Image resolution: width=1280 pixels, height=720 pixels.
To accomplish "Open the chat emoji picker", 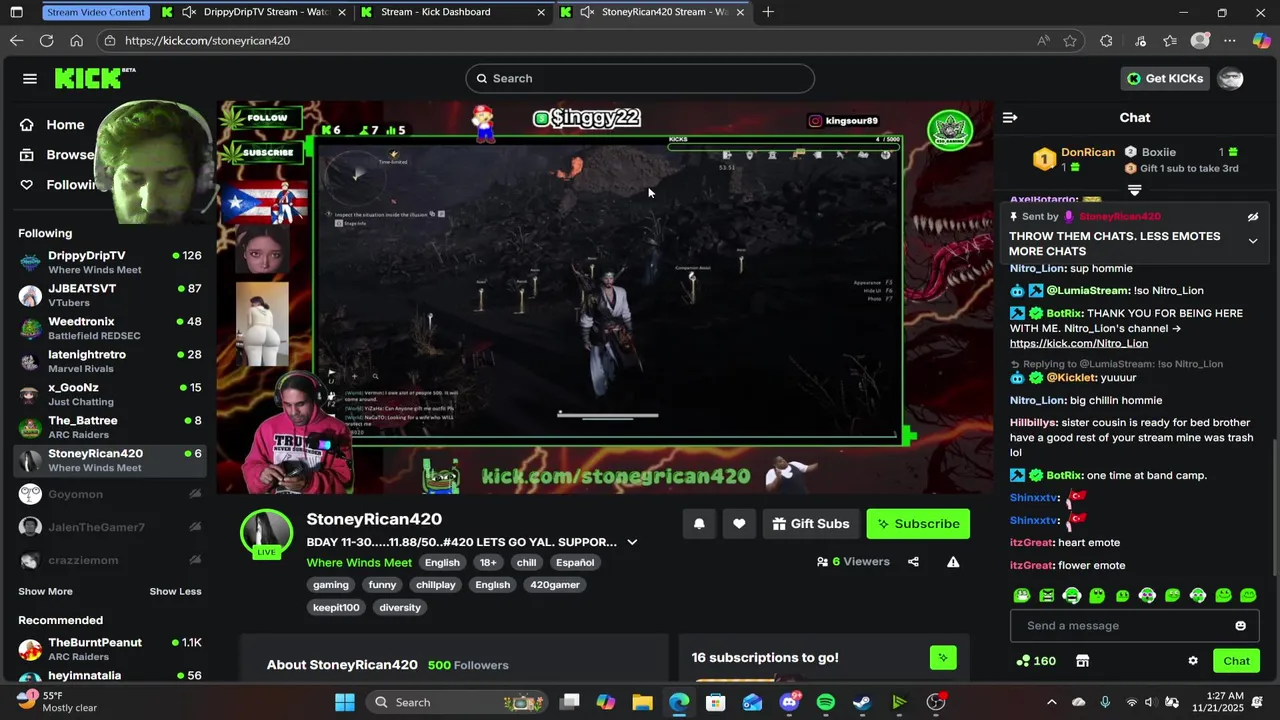I will pyautogui.click(x=1240, y=626).
